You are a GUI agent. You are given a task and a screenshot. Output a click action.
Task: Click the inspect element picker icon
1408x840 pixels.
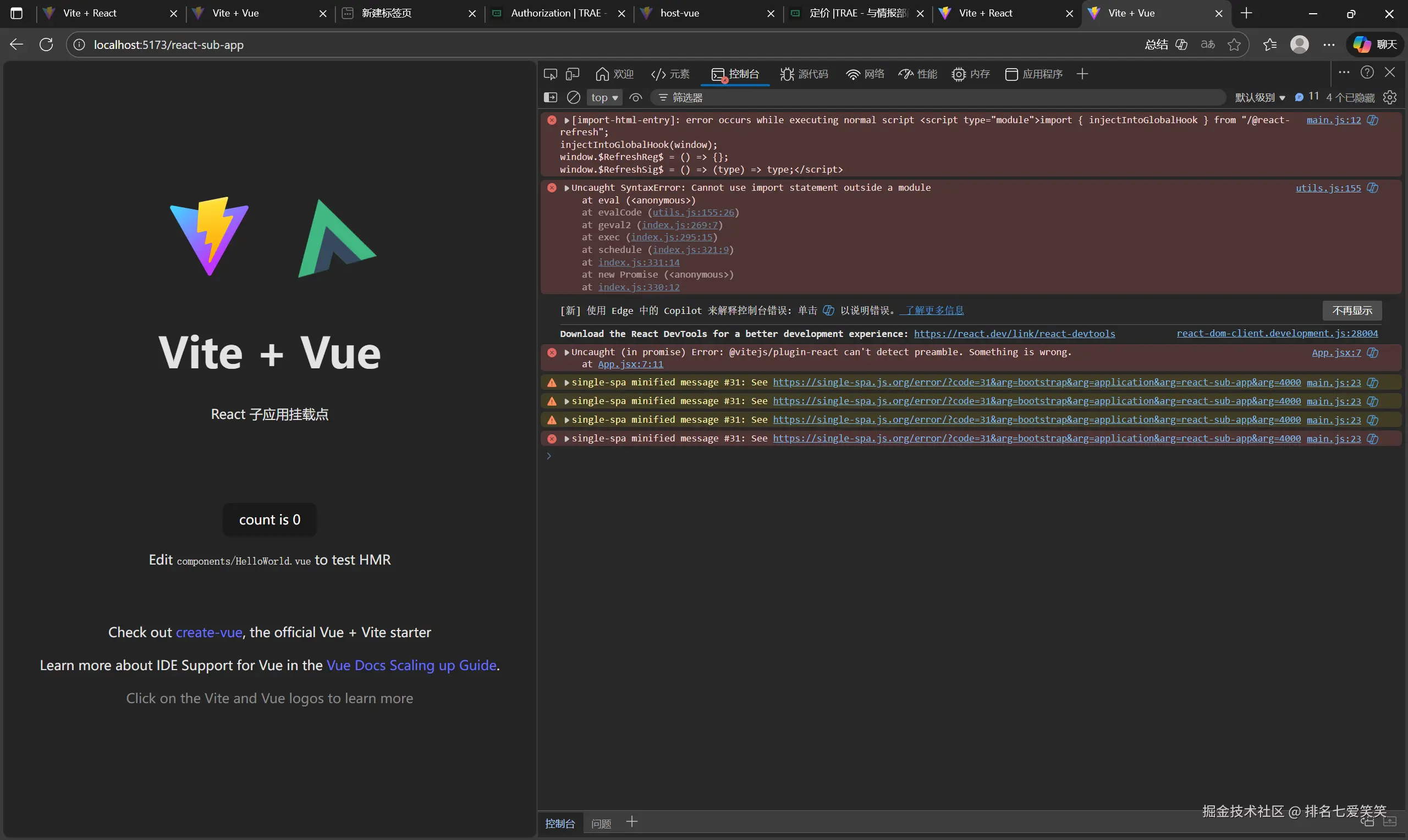click(550, 74)
